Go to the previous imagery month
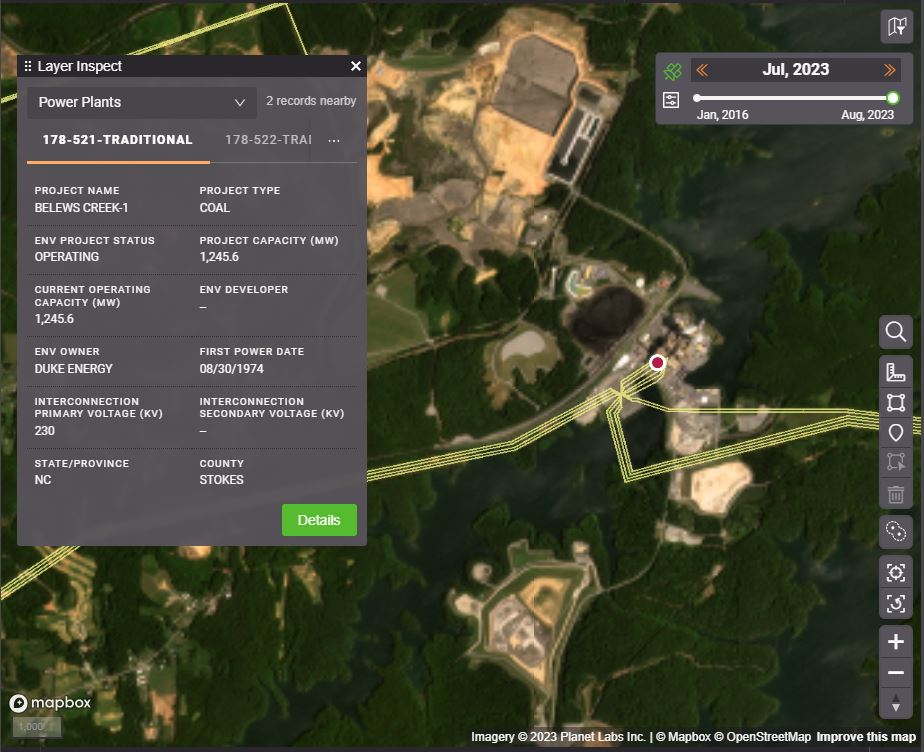Image resolution: width=924 pixels, height=752 pixels. 702,70
